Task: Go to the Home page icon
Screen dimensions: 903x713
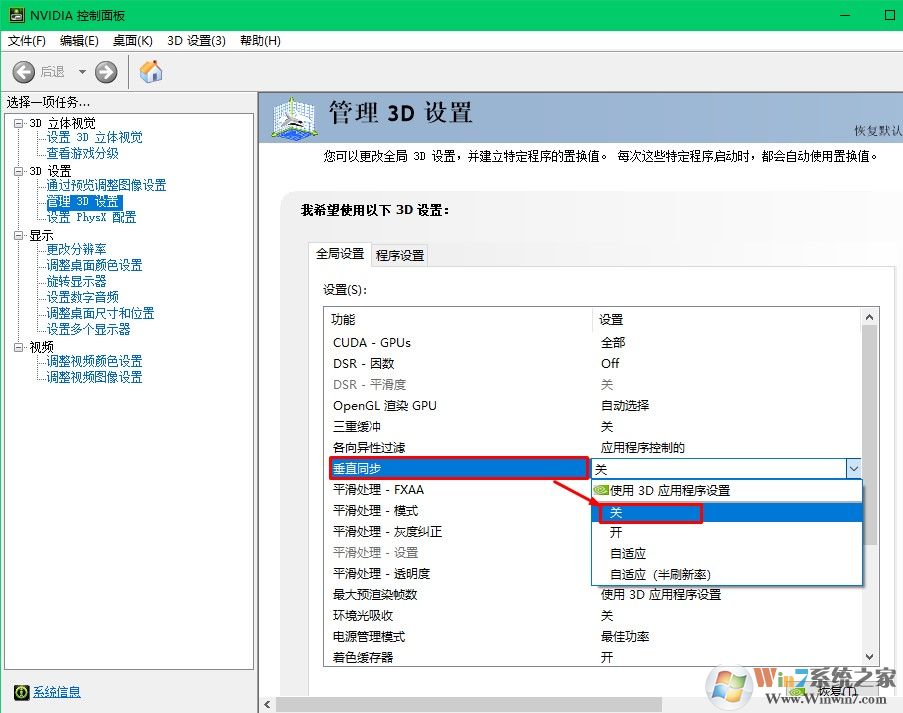Action: tap(151, 72)
